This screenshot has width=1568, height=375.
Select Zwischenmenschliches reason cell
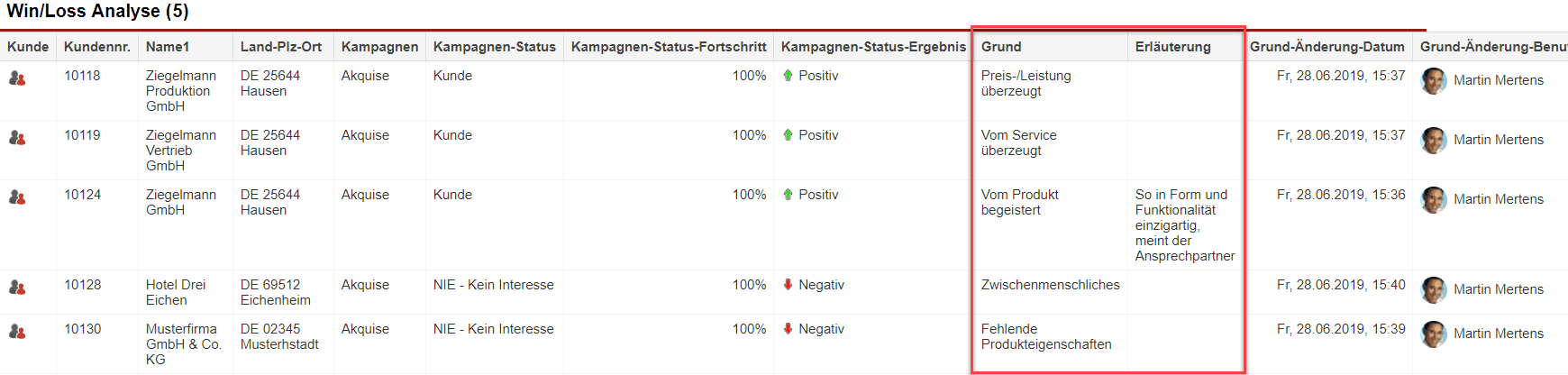(1050, 285)
